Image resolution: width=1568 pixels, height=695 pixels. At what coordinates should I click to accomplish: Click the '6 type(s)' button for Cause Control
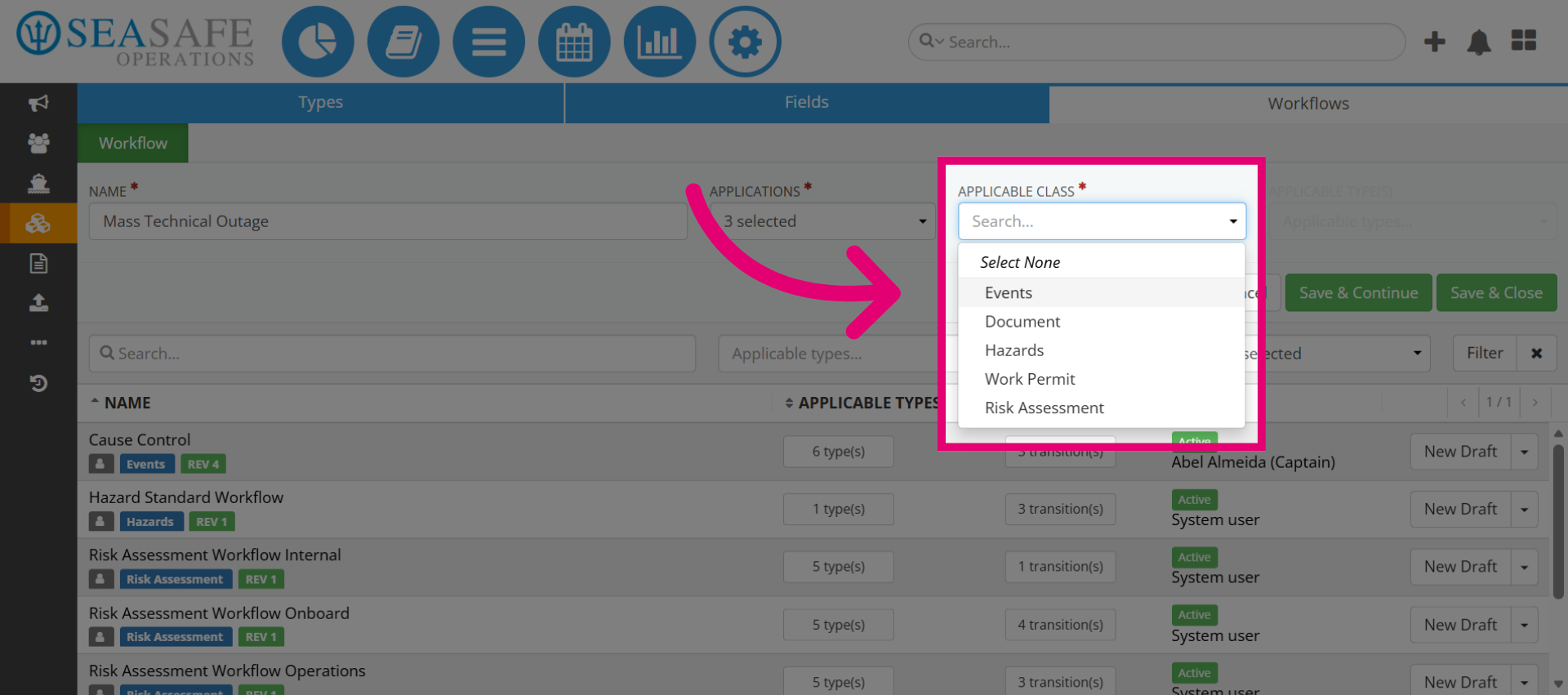coord(839,452)
